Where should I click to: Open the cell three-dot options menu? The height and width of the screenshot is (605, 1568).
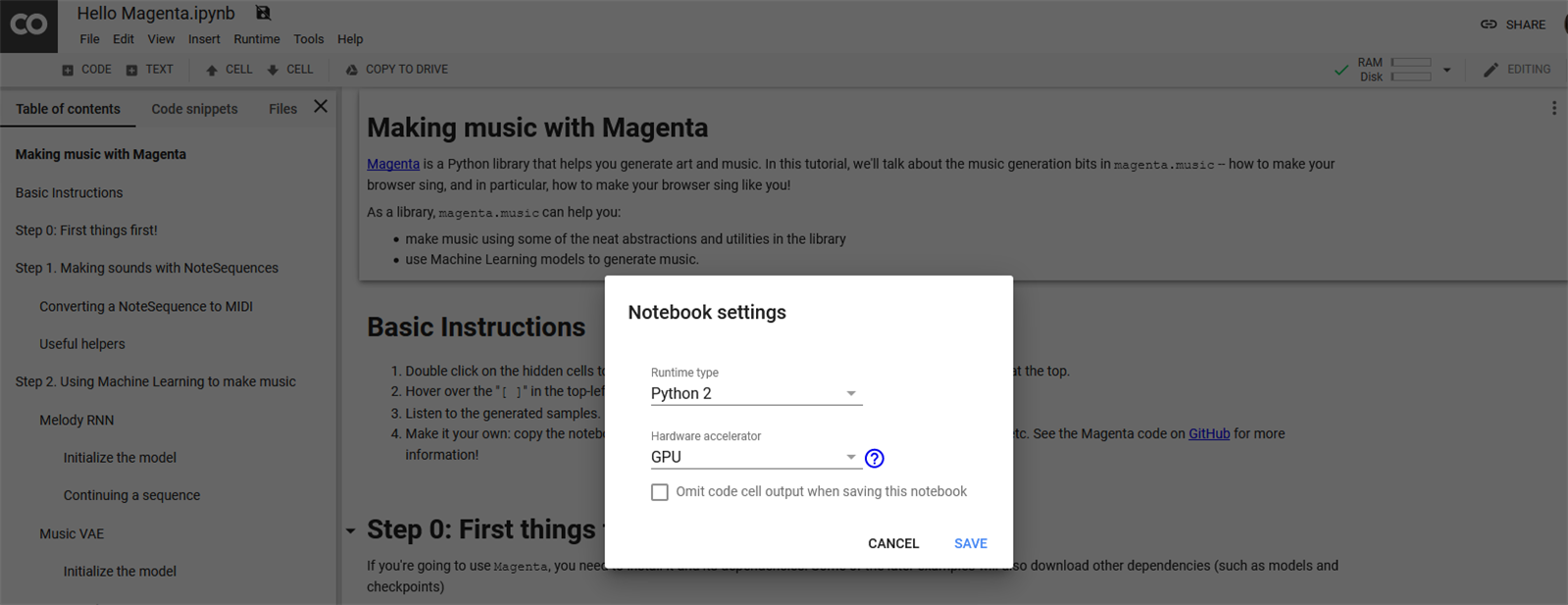tap(1554, 109)
